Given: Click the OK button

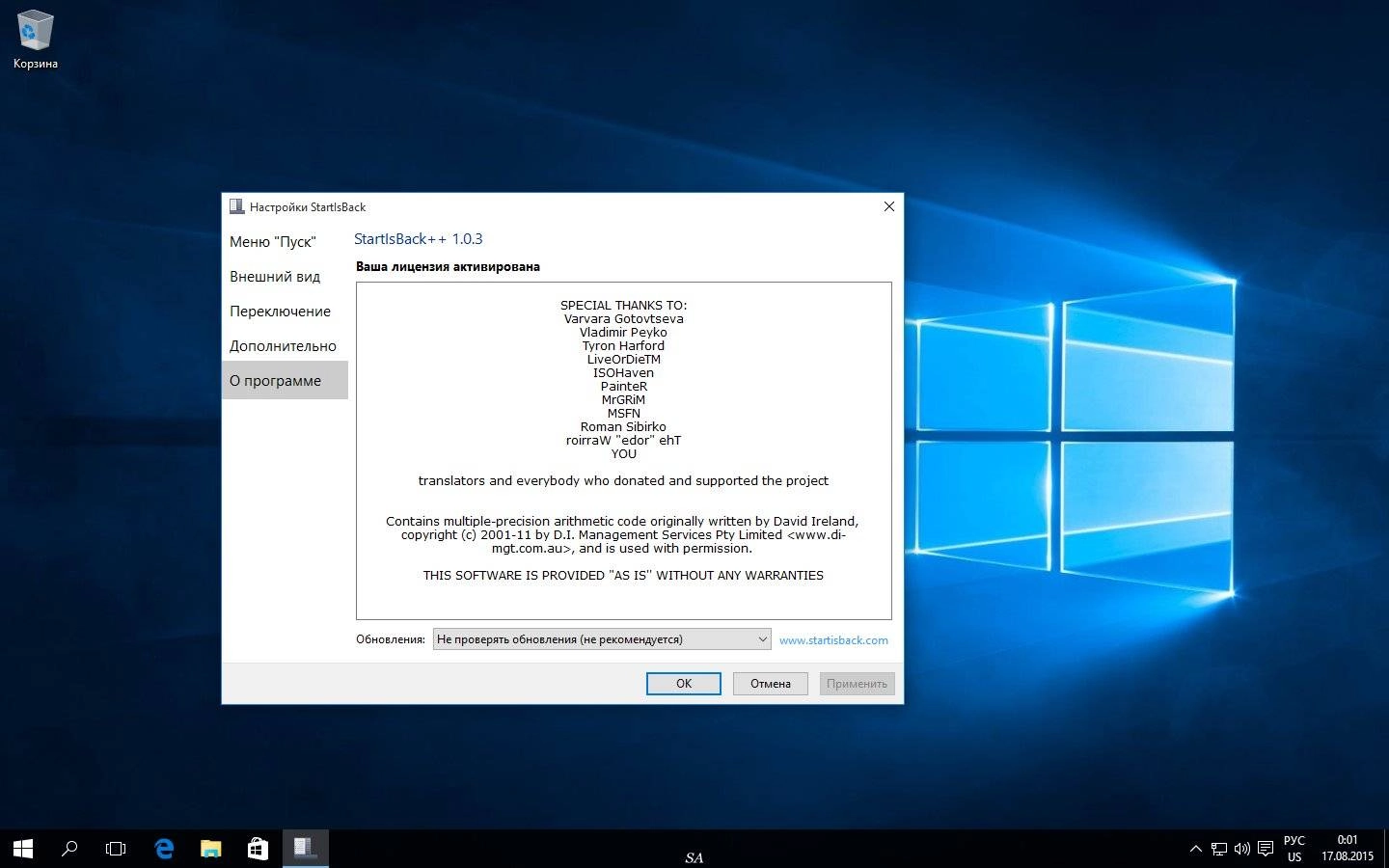Looking at the screenshot, I should point(684,684).
